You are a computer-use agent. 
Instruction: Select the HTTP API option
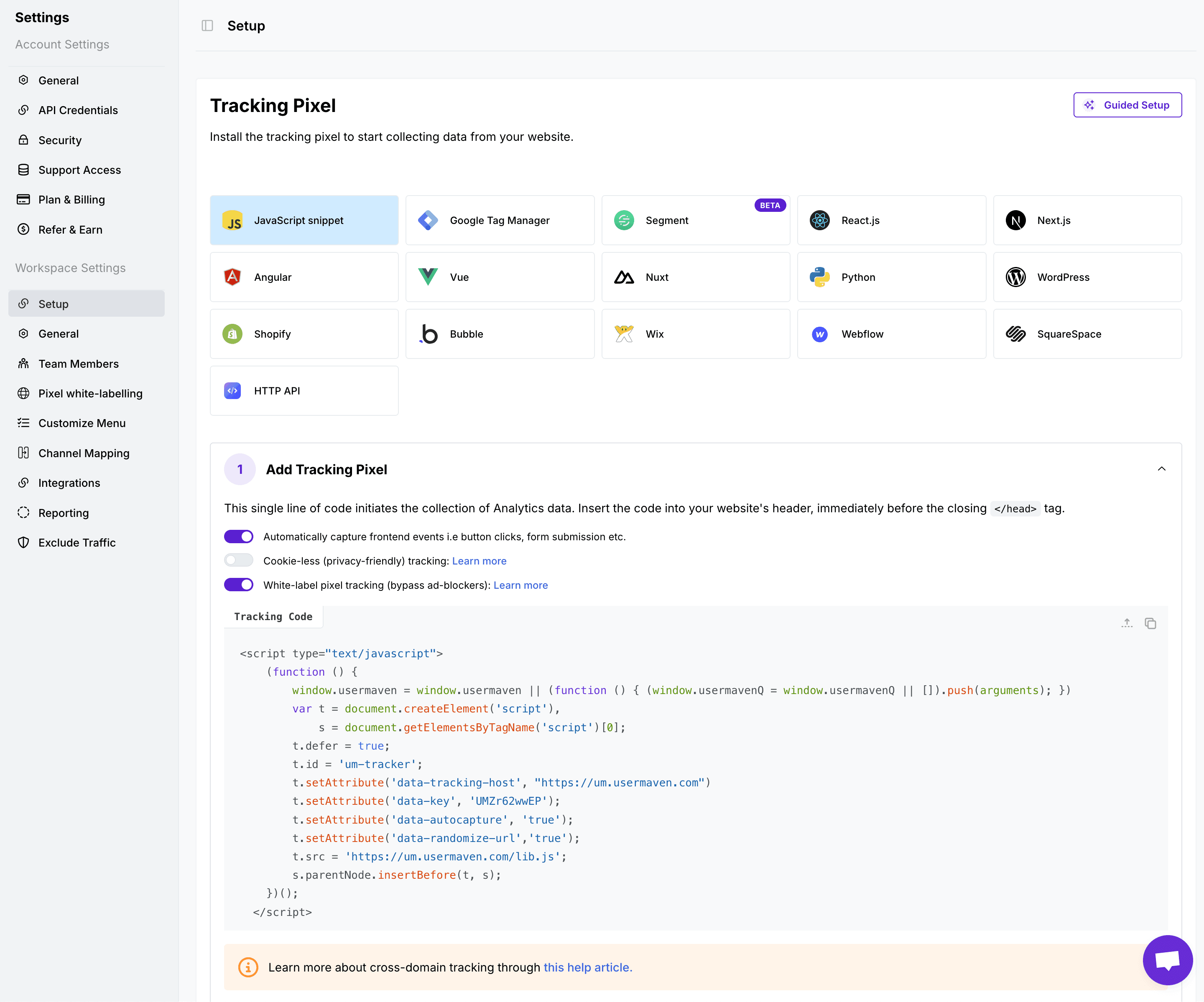[x=304, y=391]
